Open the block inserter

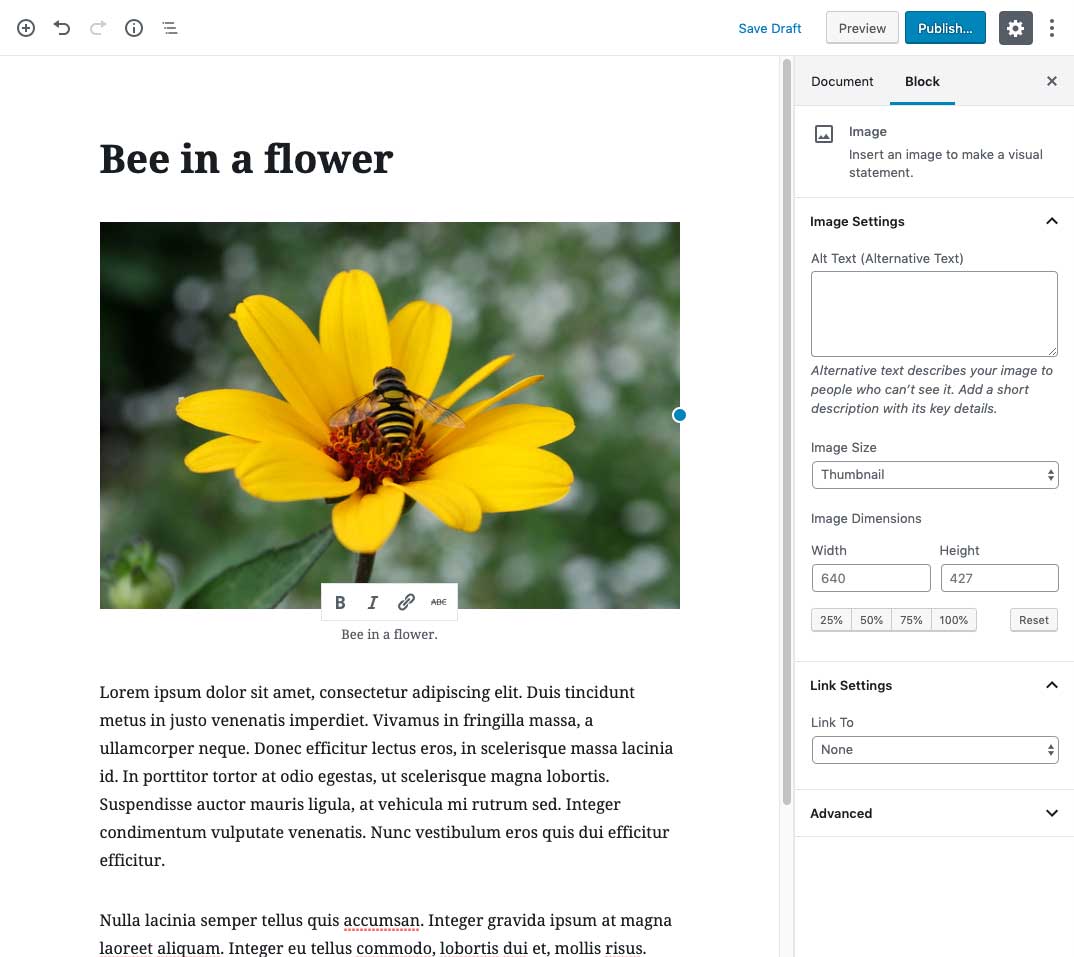25,28
